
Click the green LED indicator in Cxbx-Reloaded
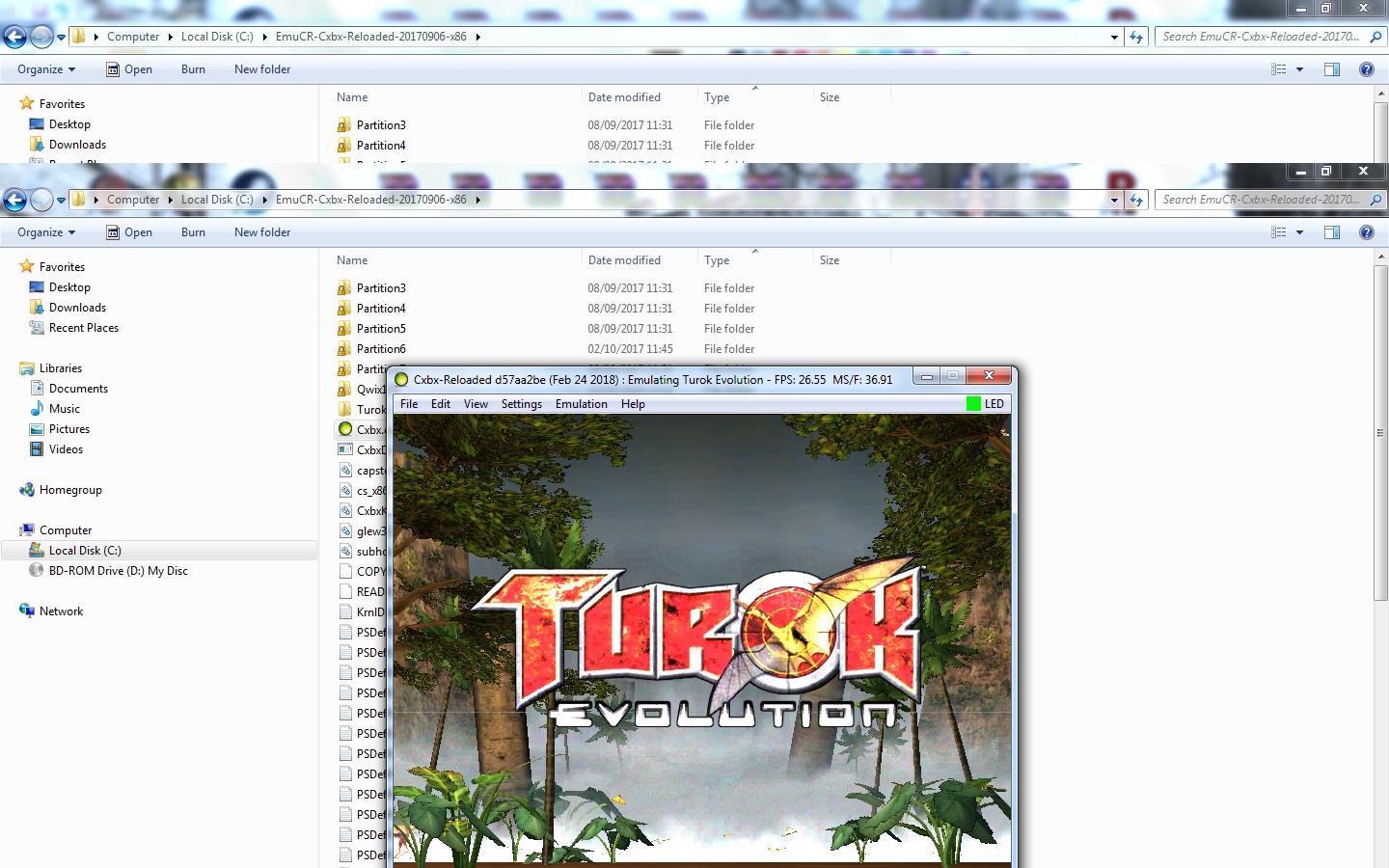(x=973, y=404)
